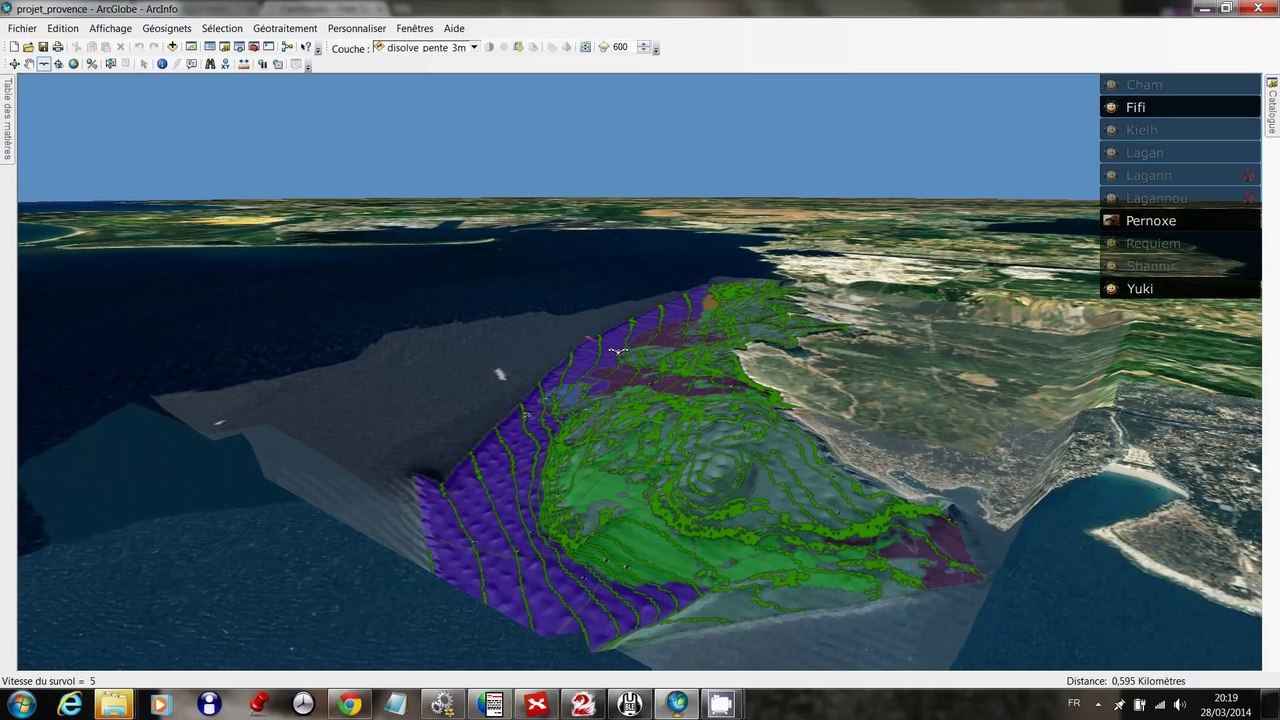The image size is (1280, 720).
Task: Select the Measure ruler tool
Action: coord(244,64)
